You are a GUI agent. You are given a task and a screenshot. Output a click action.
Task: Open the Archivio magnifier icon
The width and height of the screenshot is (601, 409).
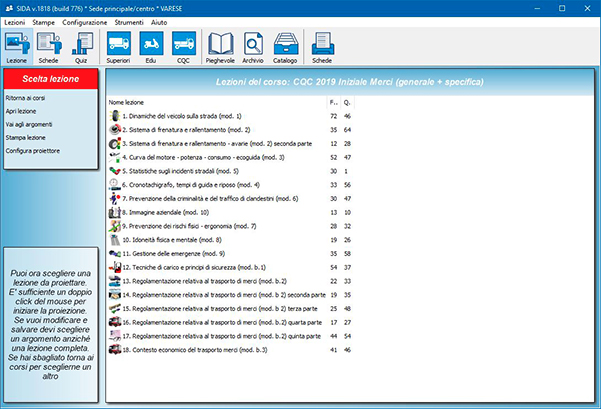[253, 47]
